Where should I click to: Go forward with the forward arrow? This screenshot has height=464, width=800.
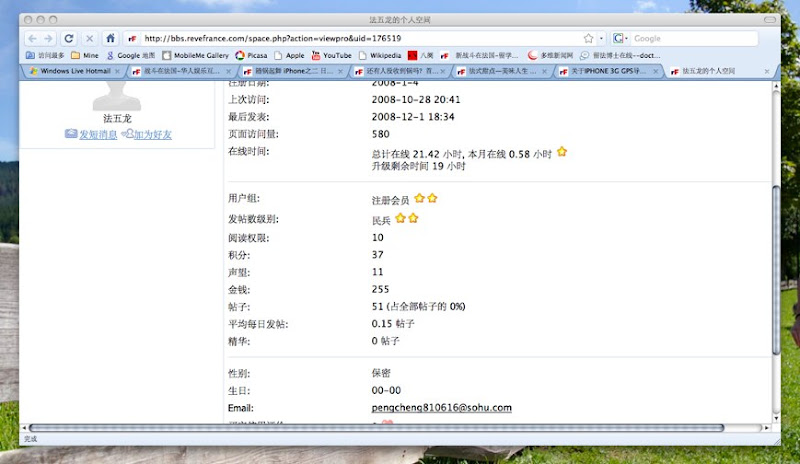pyautogui.click(x=48, y=38)
